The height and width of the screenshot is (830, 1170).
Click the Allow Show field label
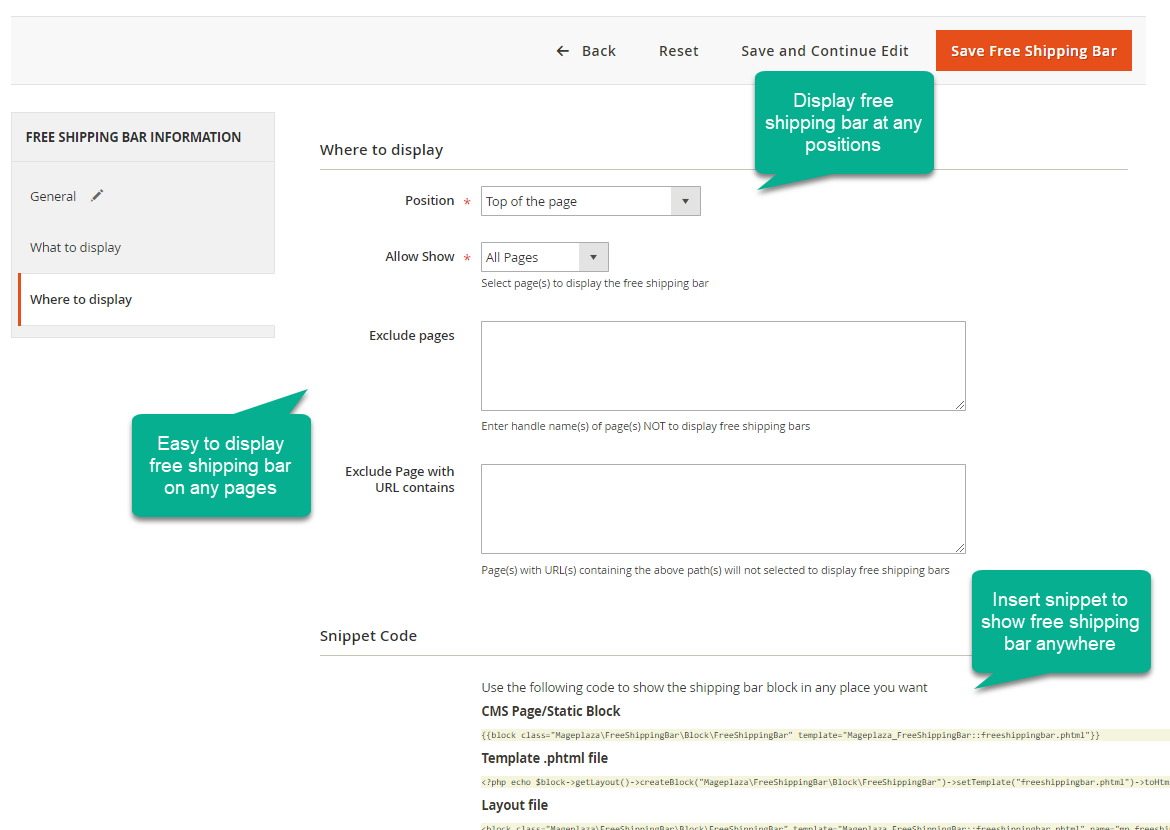(x=420, y=257)
